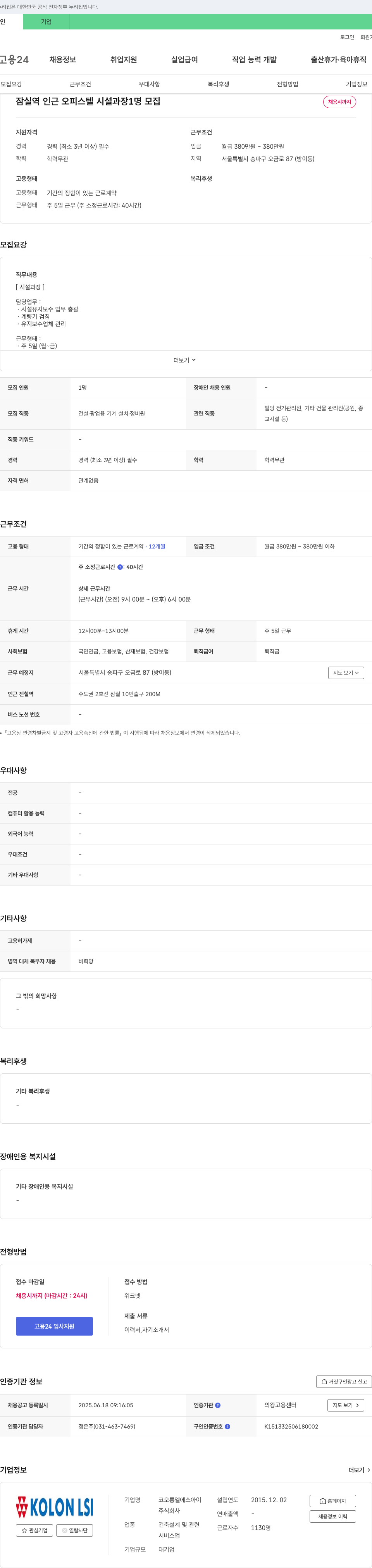Expand 직무내용 with the 더보기 button

point(184,360)
